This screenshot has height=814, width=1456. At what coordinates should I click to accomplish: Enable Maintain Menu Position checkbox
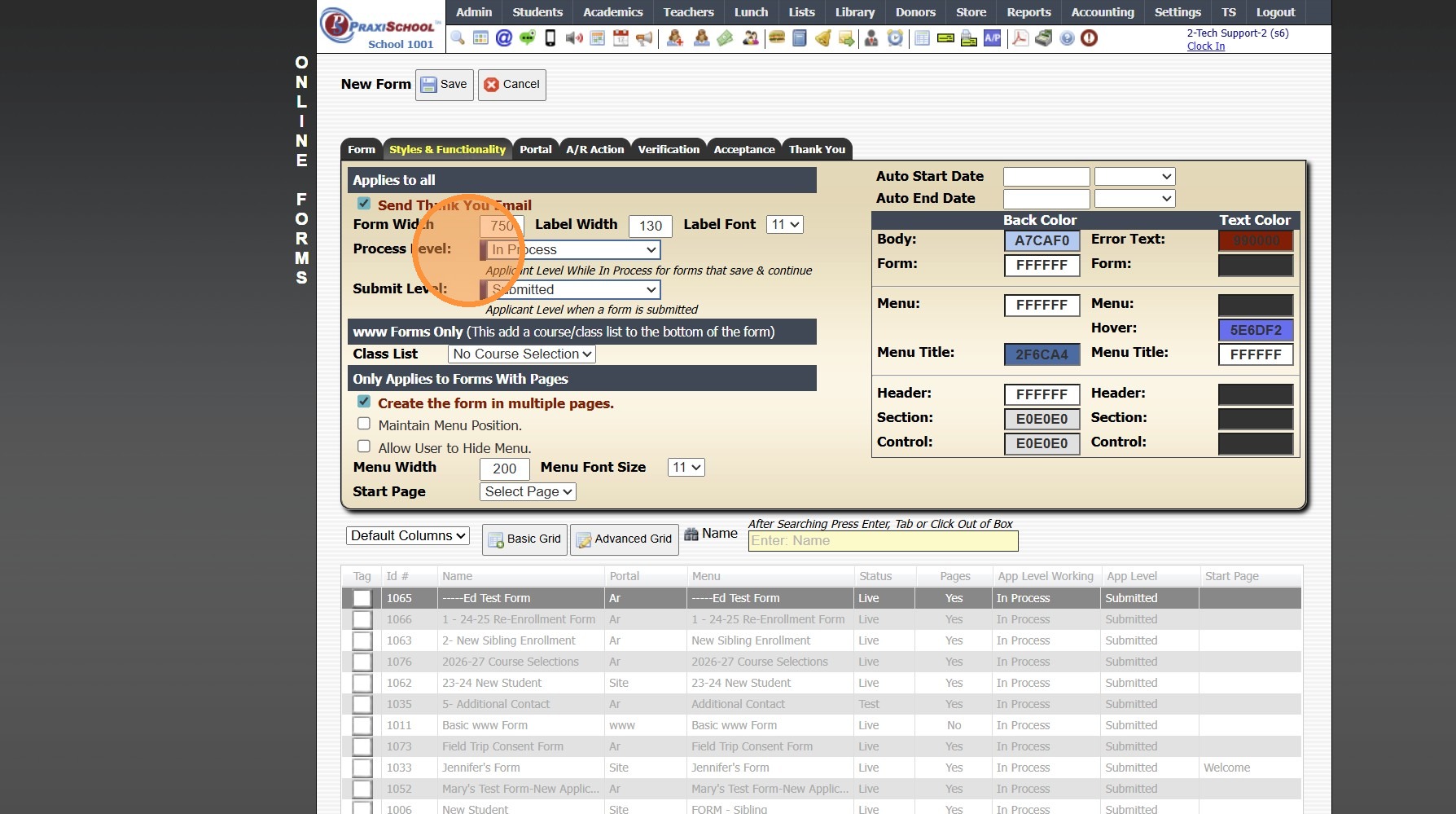coord(364,424)
